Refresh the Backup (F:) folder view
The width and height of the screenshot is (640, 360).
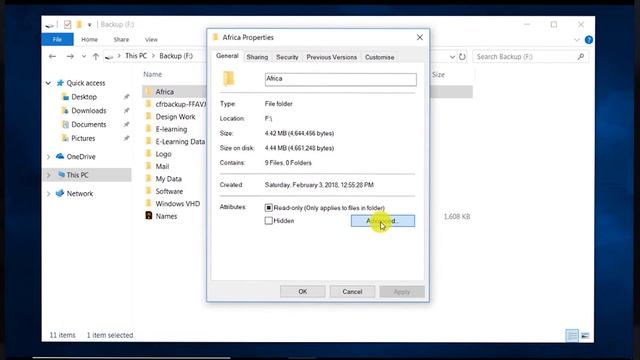462,57
